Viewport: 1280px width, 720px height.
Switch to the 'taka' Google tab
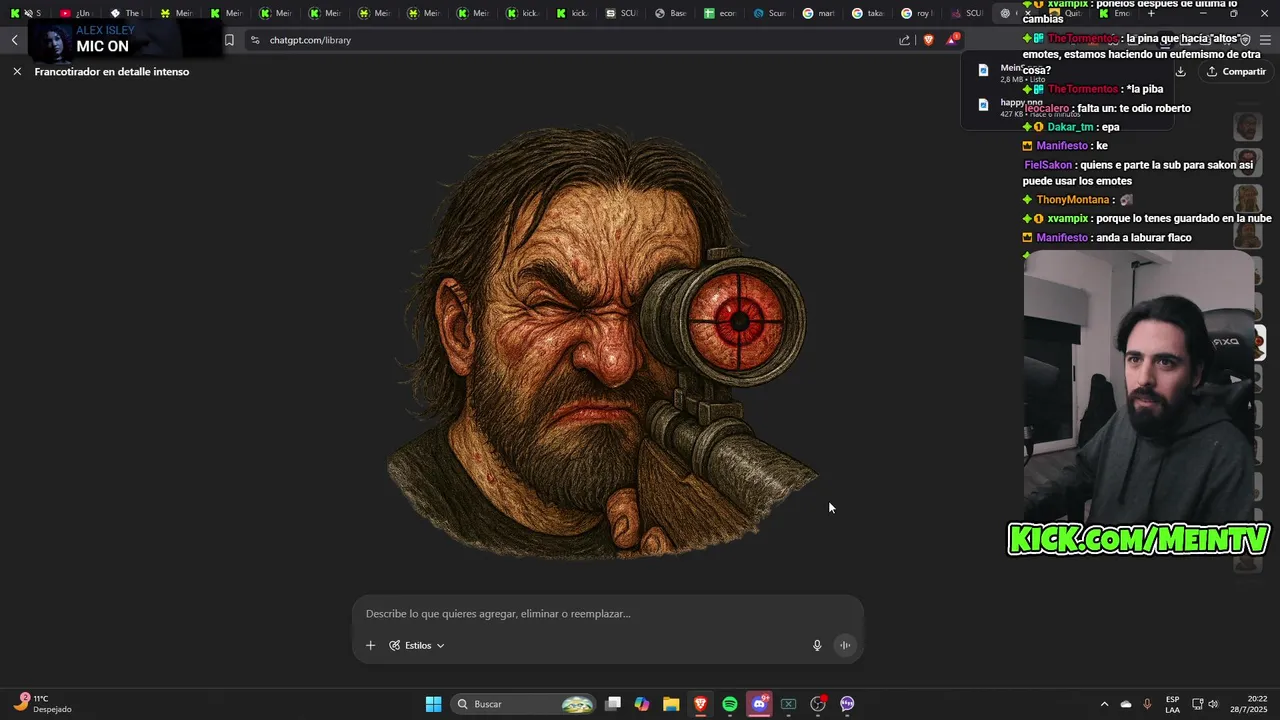coord(869,13)
